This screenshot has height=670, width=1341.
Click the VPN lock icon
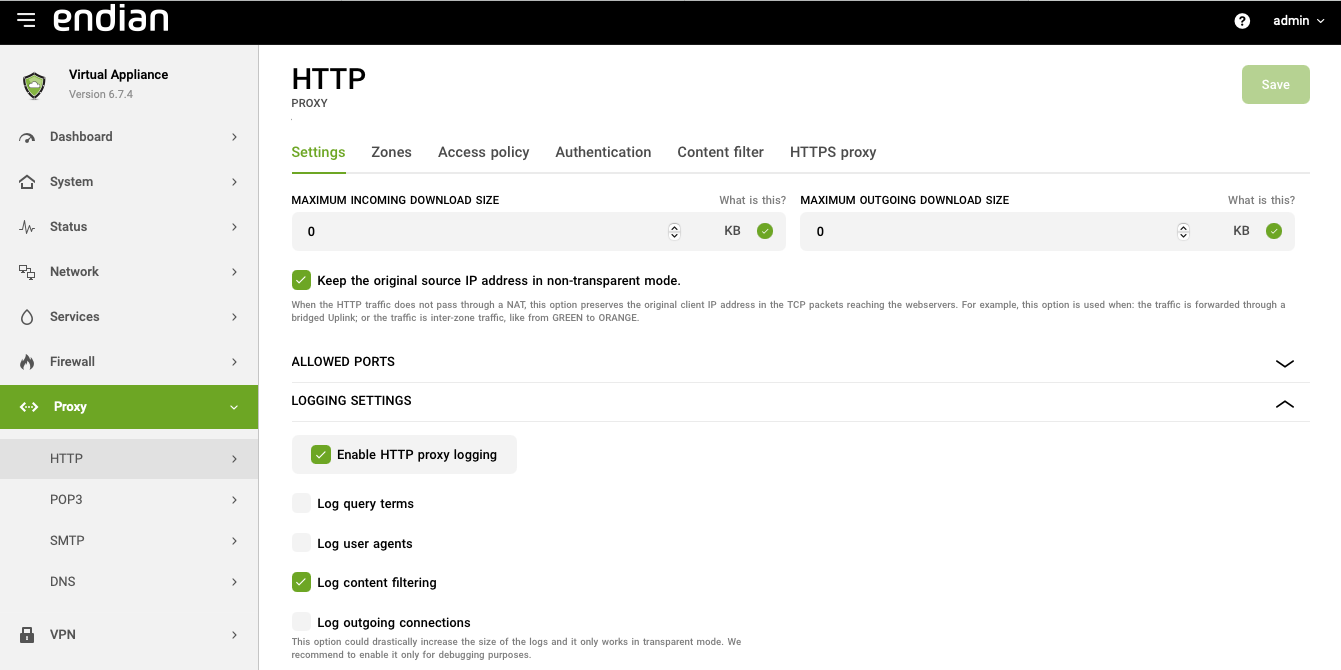pyautogui.click(x=27, y=635)
